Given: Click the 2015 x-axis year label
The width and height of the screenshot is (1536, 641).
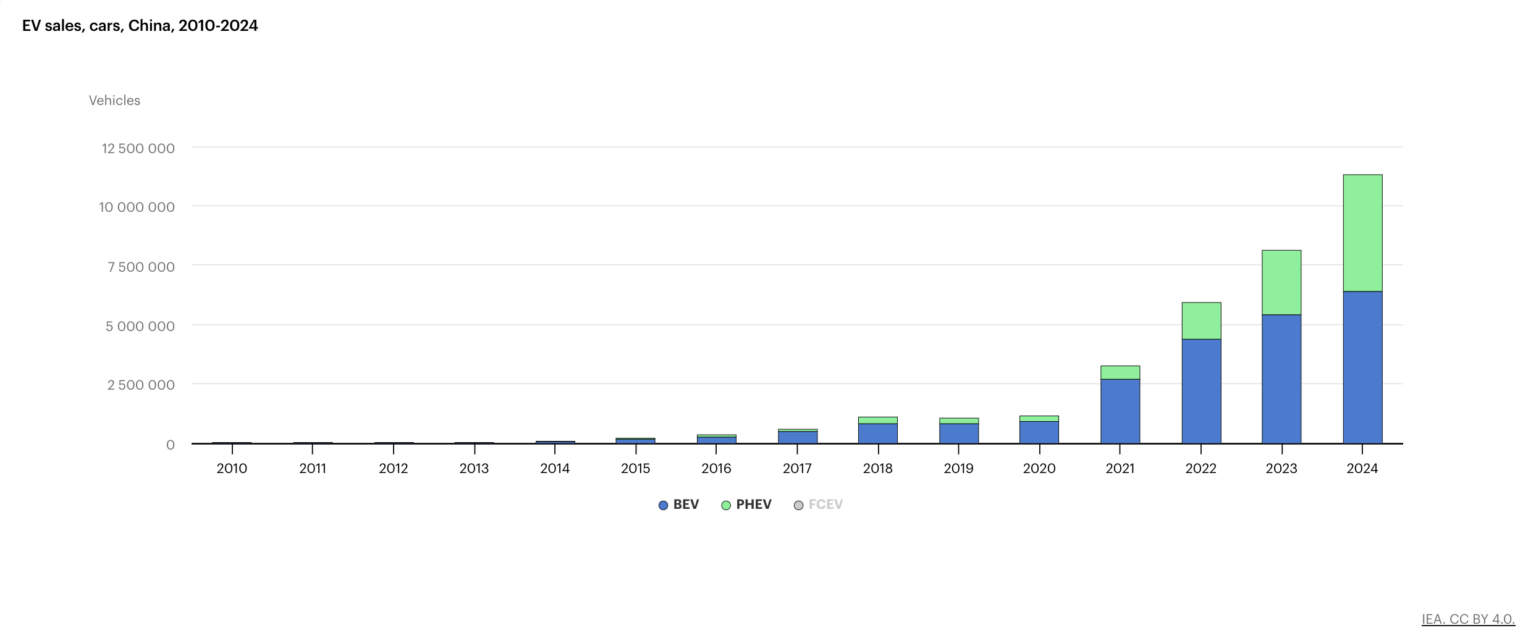Looking at the screenshot, I should coord(635,468).
